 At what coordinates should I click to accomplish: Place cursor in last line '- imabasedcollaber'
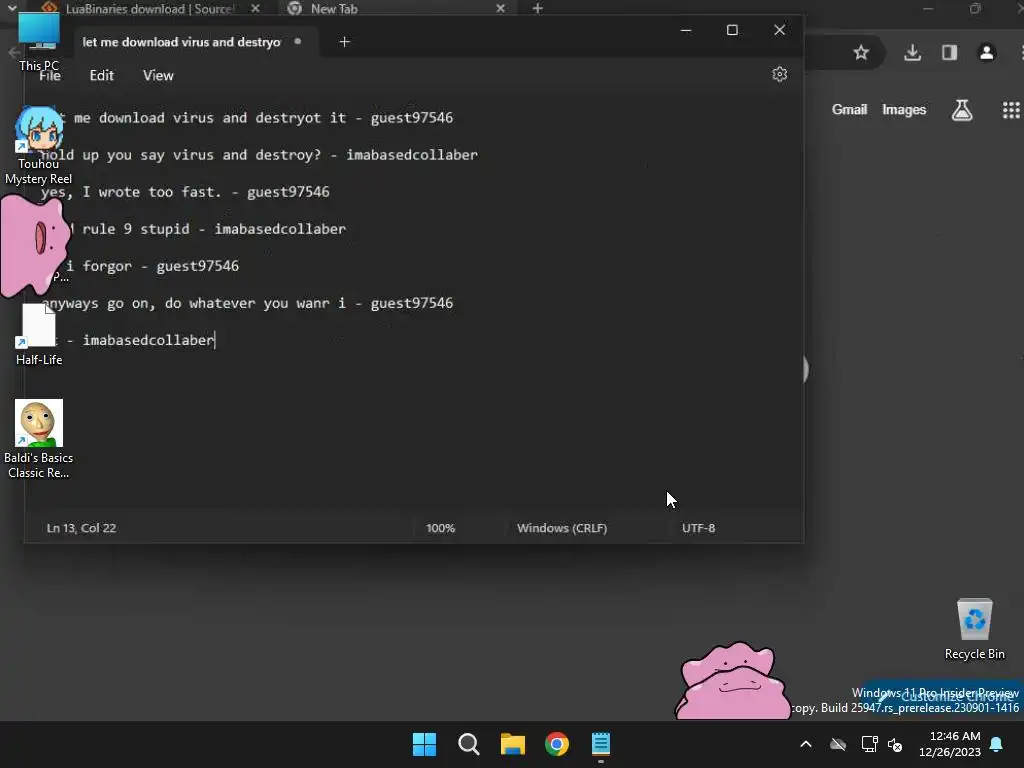pos(140,340)
